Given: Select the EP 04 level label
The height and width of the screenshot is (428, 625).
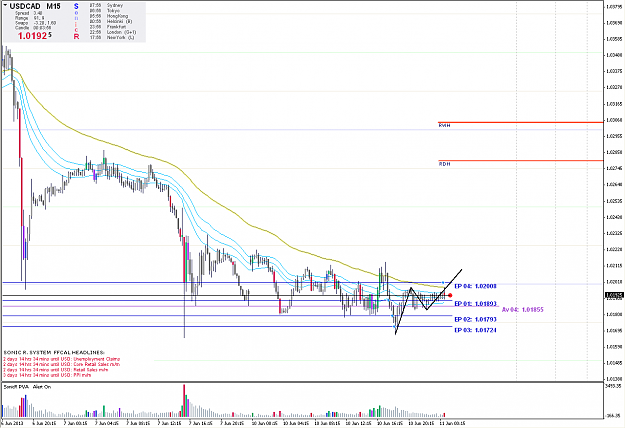Looking at the screenshot, I should [475, 286].
